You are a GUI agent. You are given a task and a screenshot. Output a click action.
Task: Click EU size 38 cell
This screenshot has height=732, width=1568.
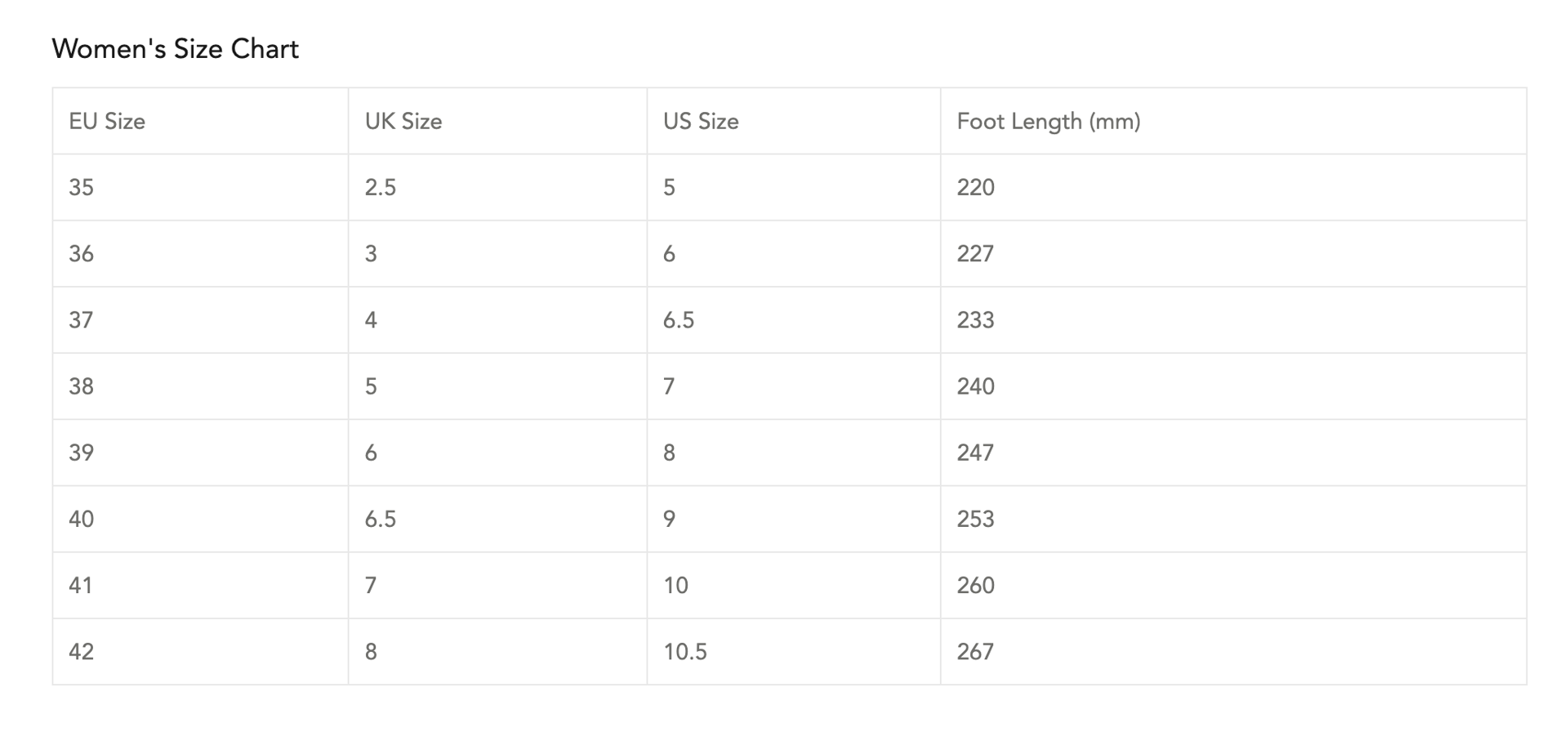pyautogui.click(x=82, y=386)
